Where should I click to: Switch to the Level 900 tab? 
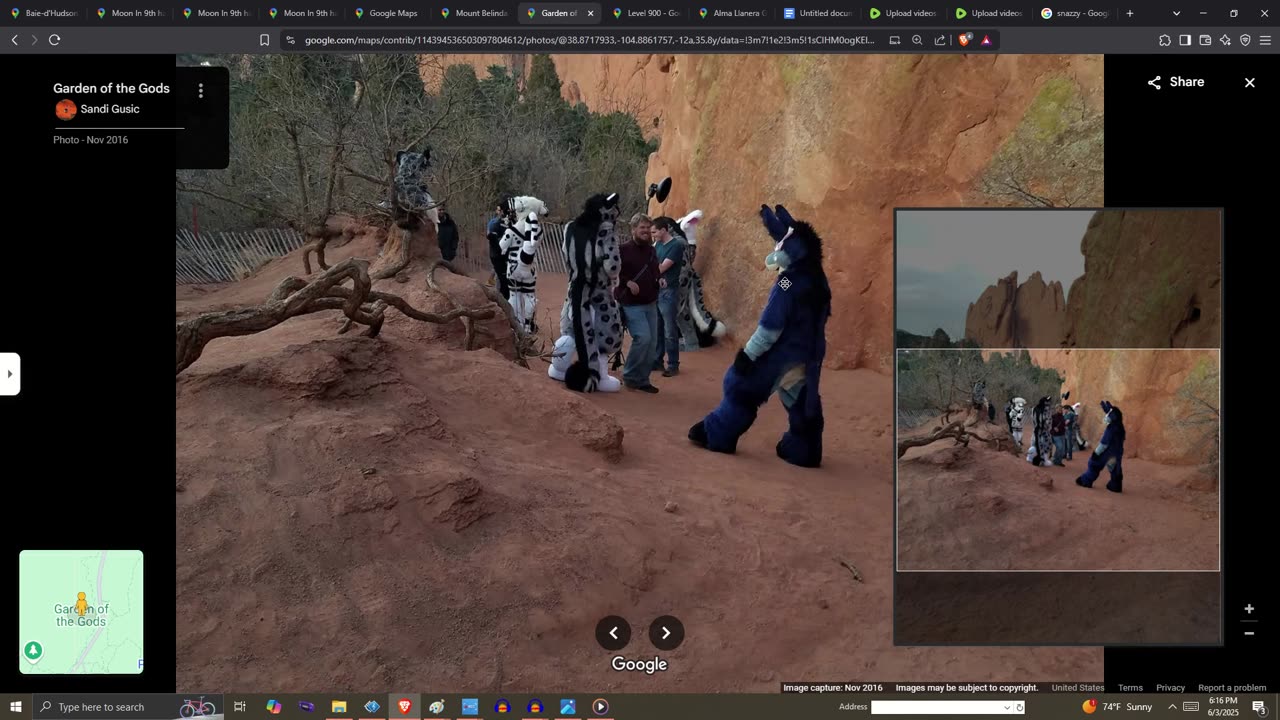[x=644, y=13]
